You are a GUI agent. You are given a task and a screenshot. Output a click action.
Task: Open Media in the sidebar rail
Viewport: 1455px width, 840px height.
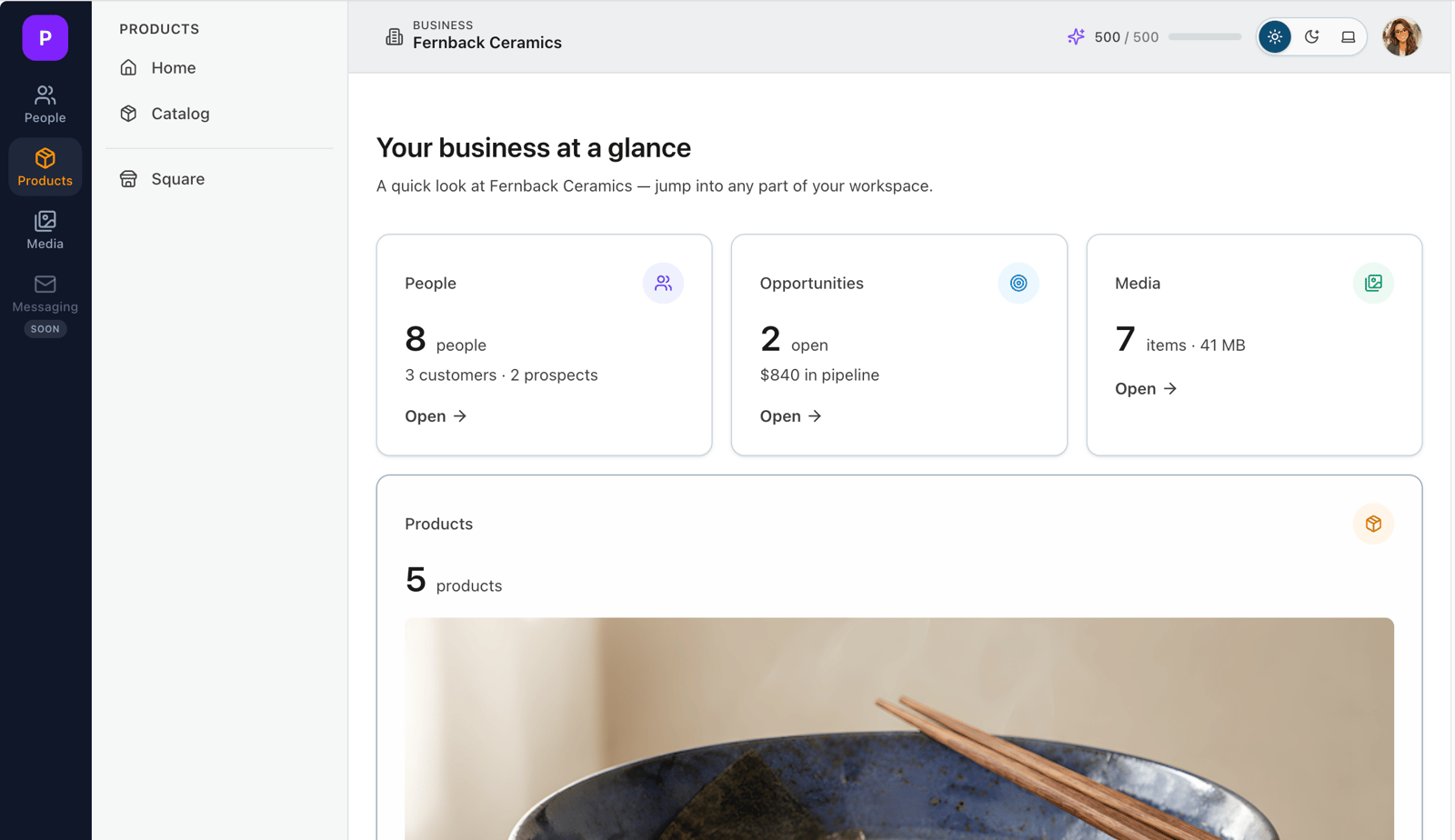point(45,230)
